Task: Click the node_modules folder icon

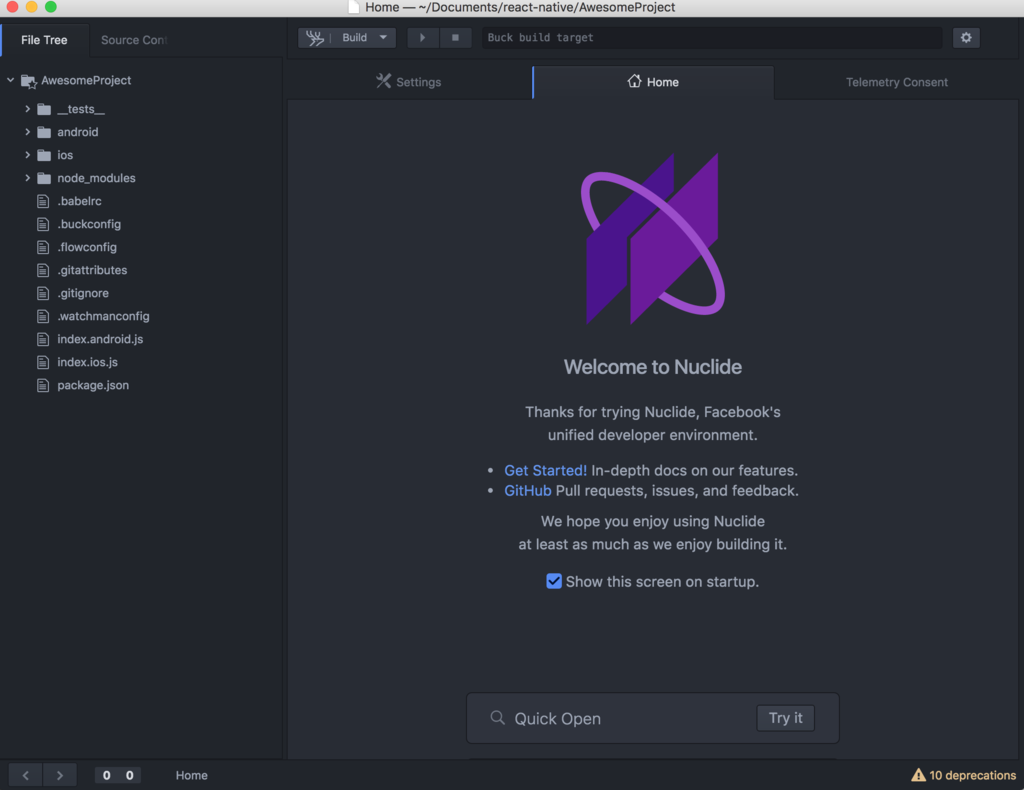Action: point(44,178)
